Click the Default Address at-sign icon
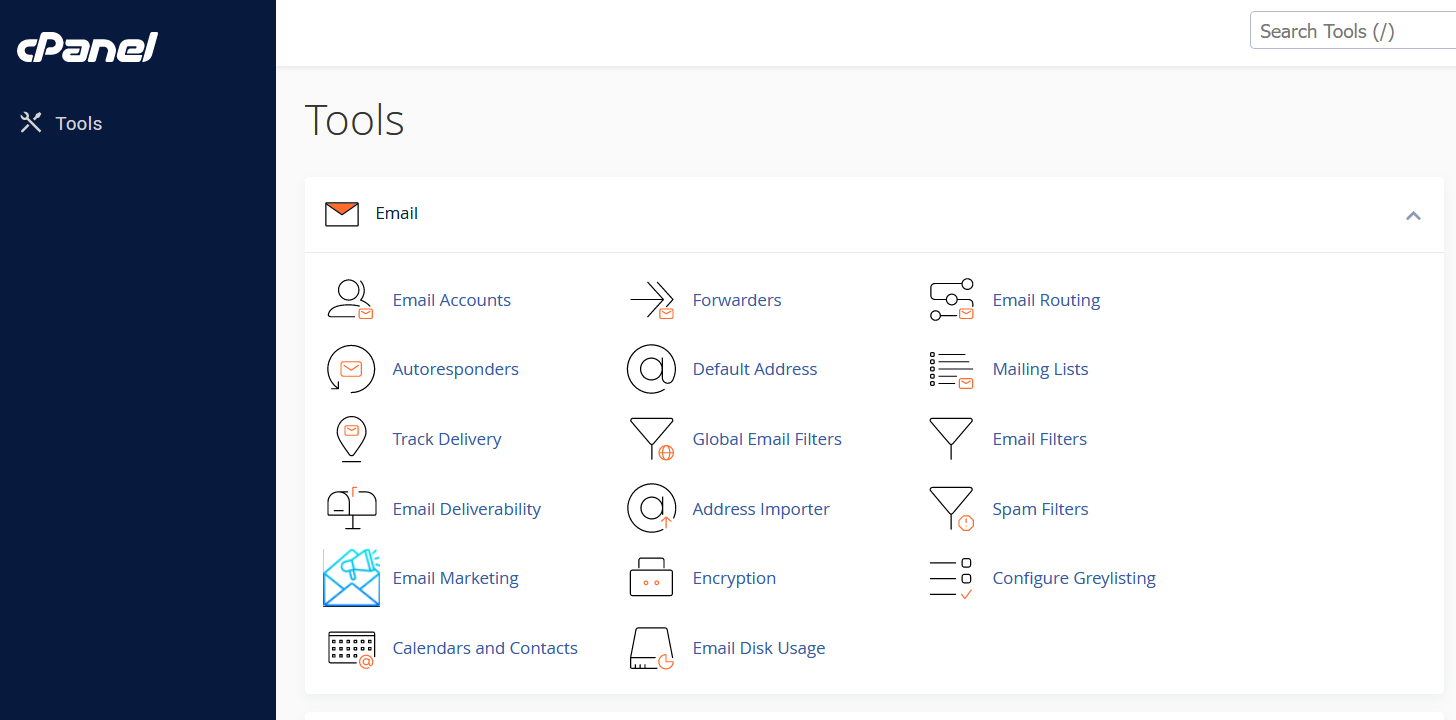This screenshot has height=720, width=1456. [x=652, y=369]
